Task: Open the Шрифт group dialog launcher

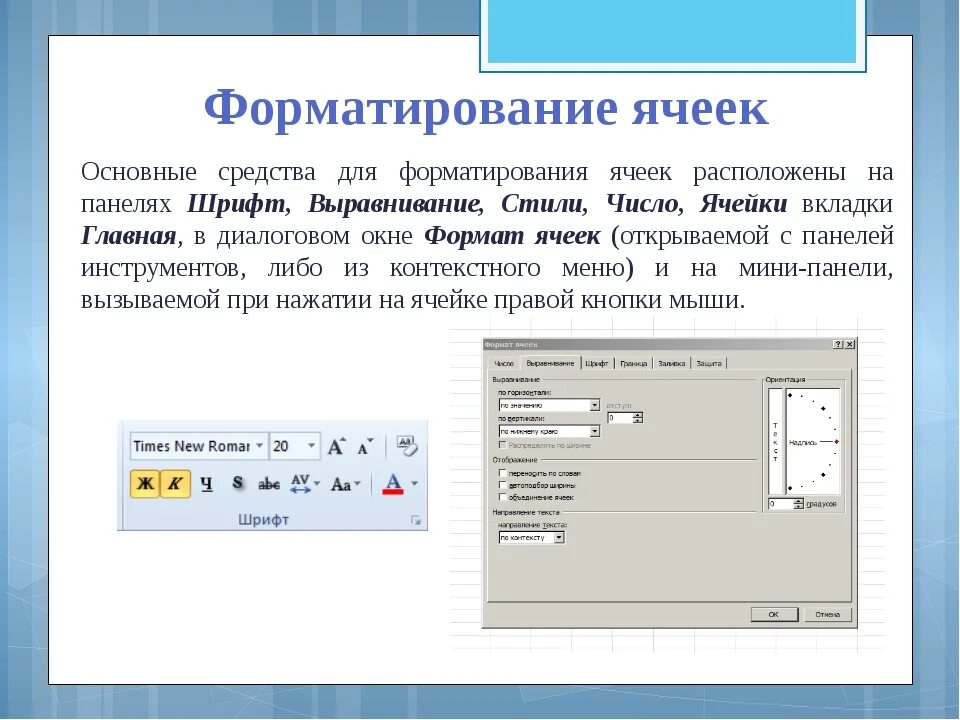Action: [416, 520]
